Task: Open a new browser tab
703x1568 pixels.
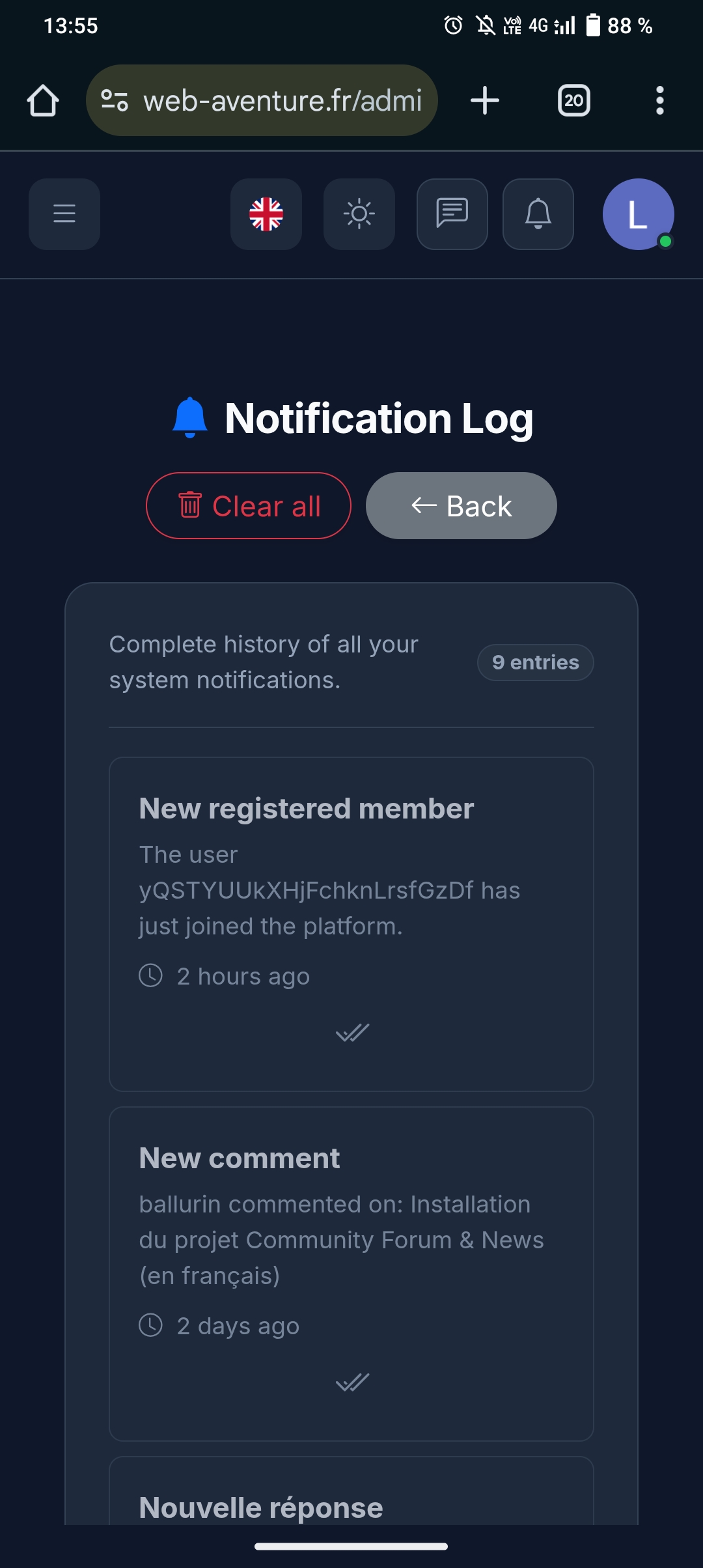Action: coord(485,100)
